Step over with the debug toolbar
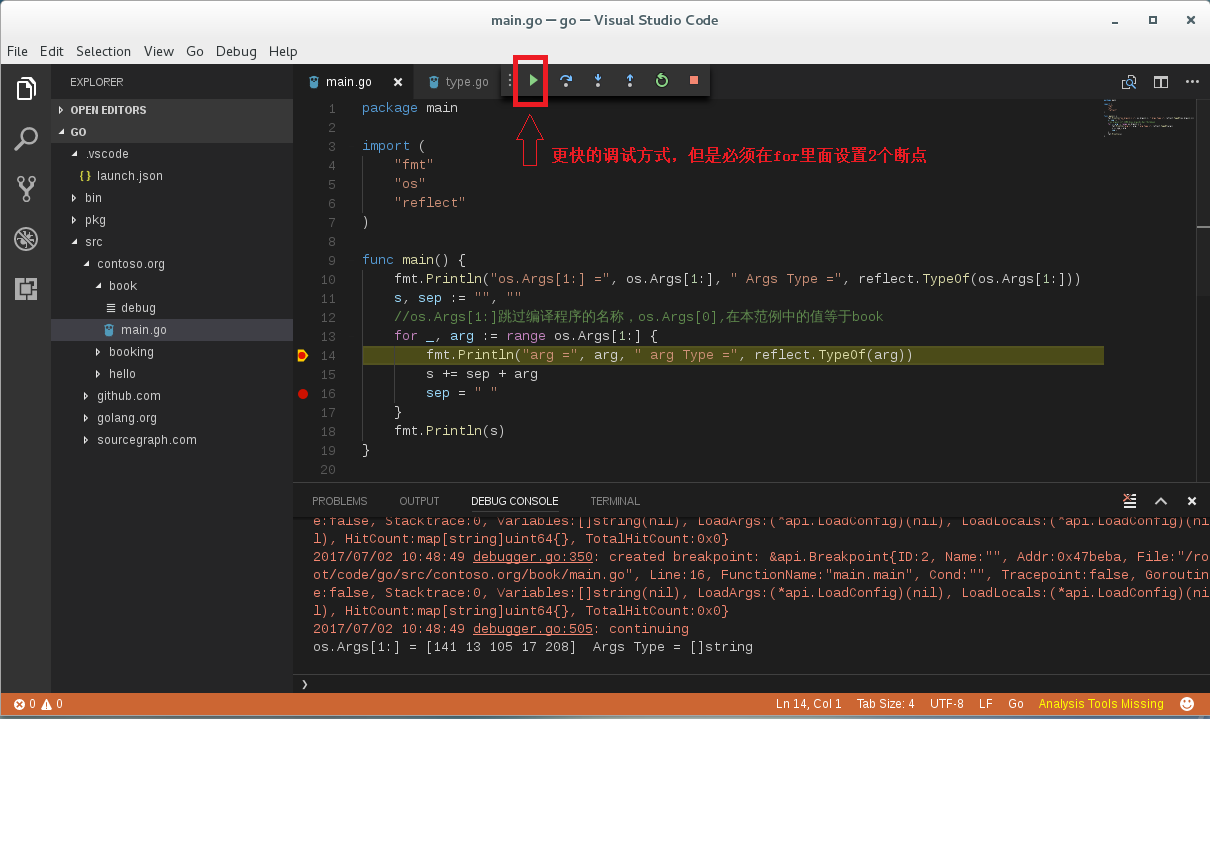1212x854 pixels. (565, 81)
